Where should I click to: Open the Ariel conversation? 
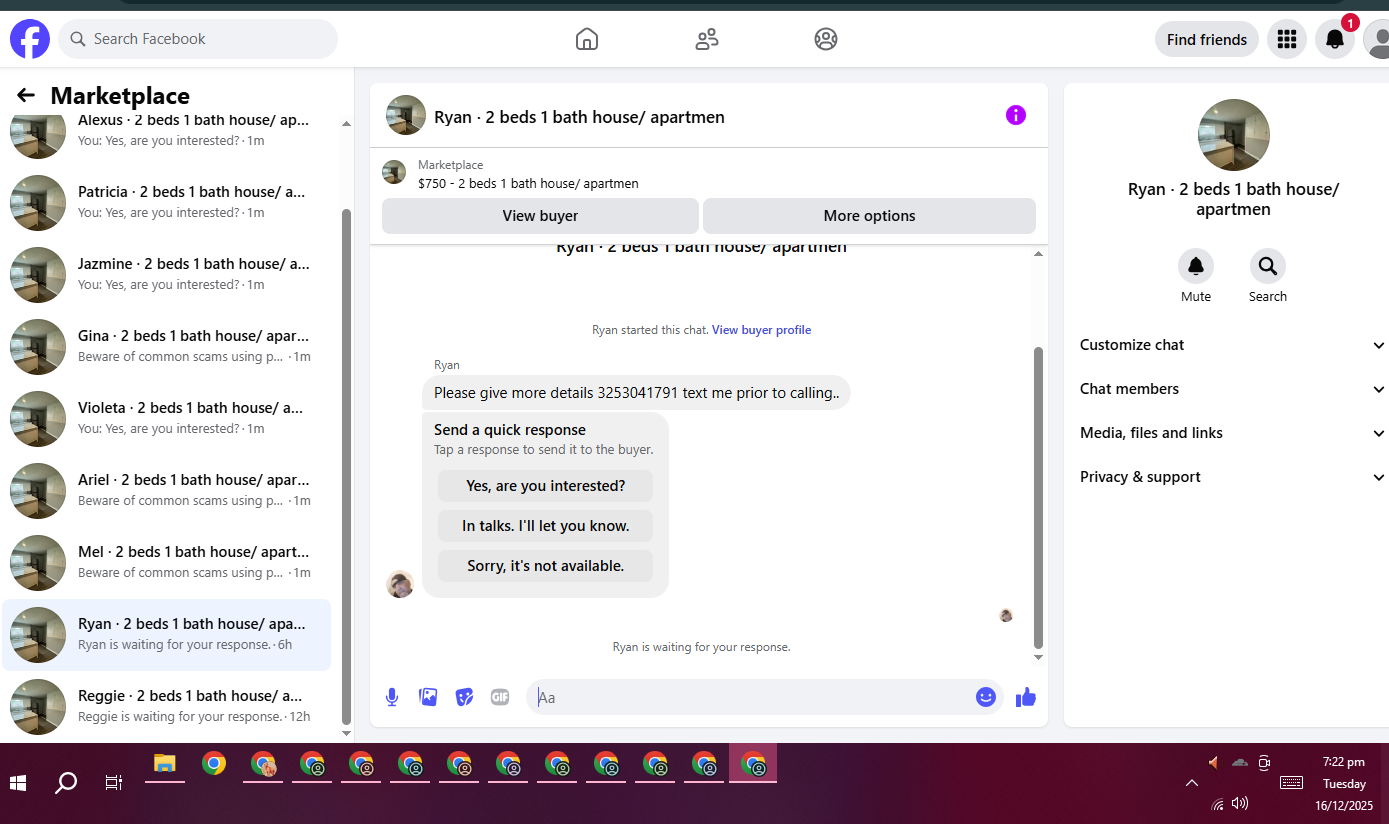167,491
